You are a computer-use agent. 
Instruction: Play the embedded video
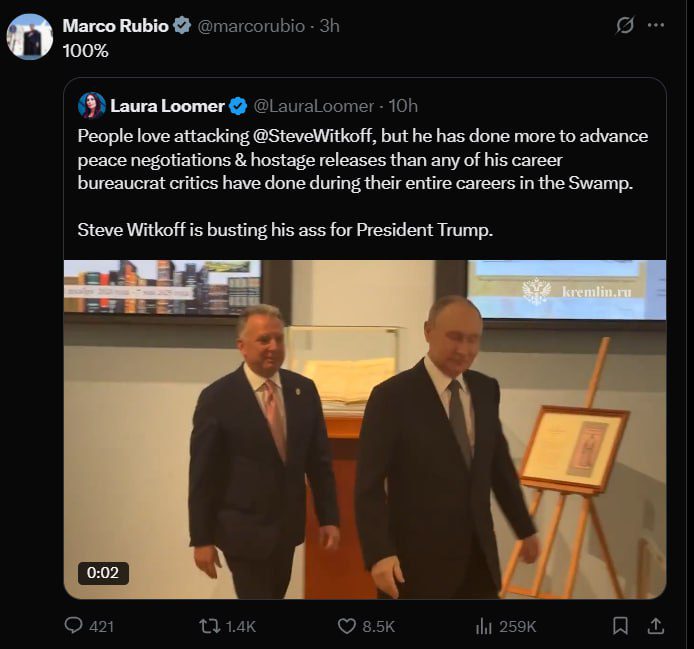pyautogui.click(x=365, y=429)
